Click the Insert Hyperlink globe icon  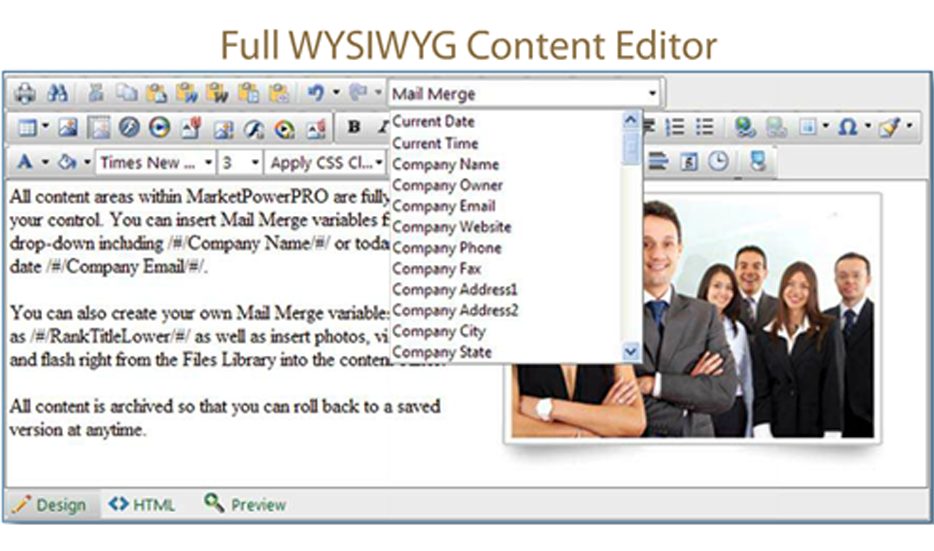tap(745, 127)
